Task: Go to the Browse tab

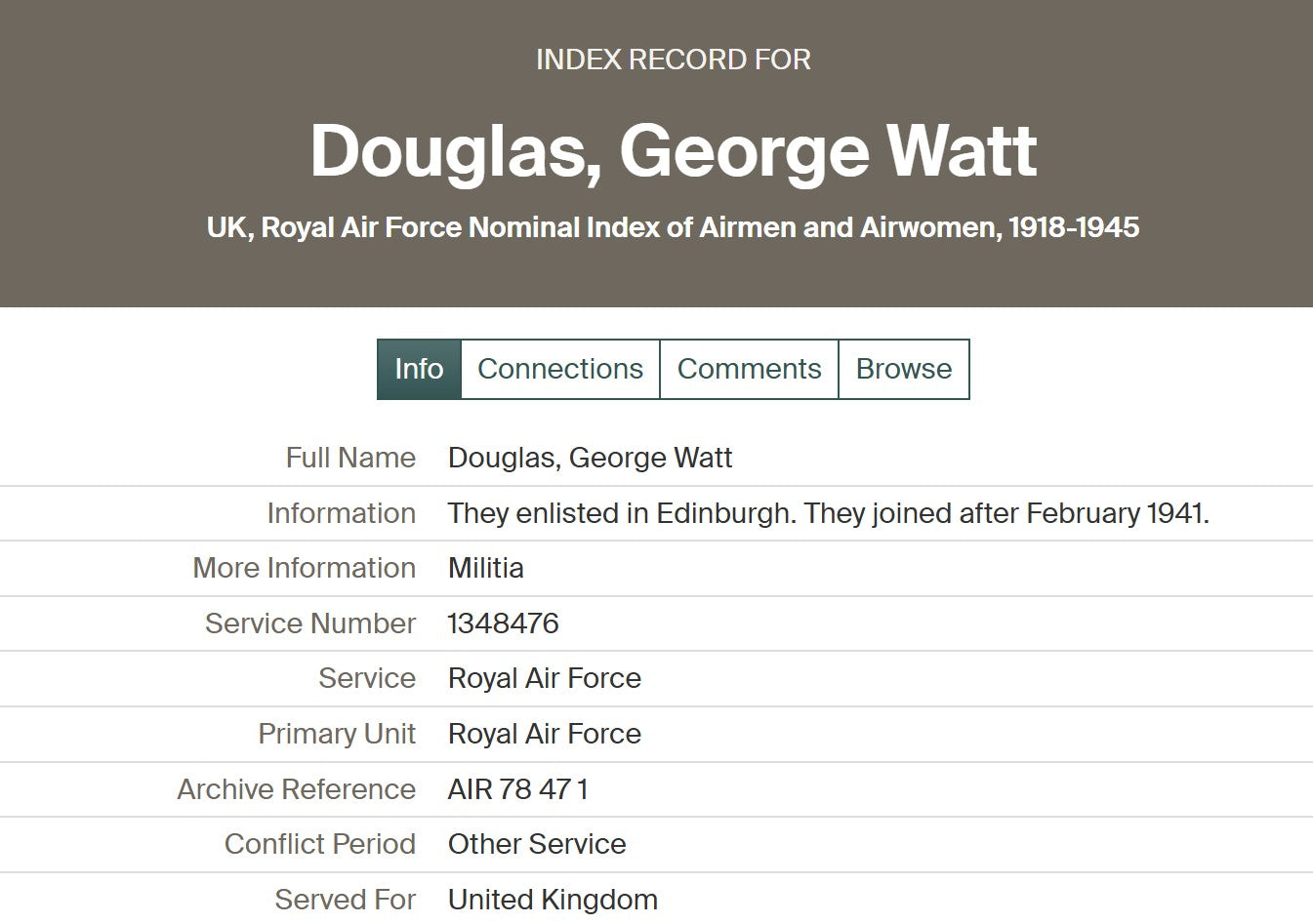Action: [904, 369]
